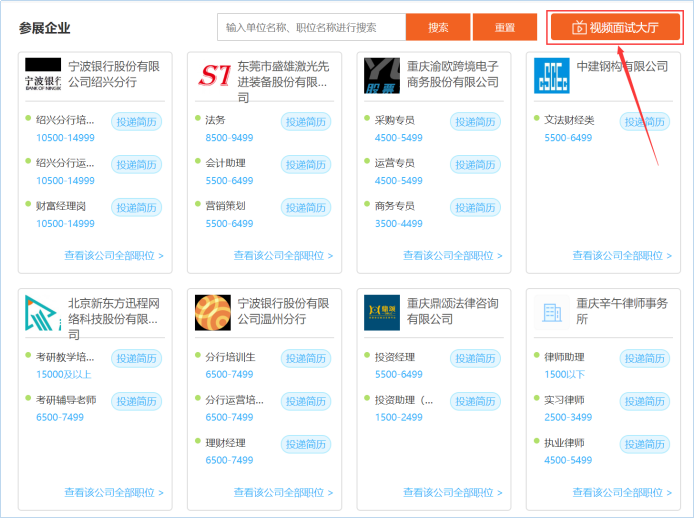This screenshot has width=695, height=519.
Task: Open the 投资经理 job title link
Action: point(395,358)
